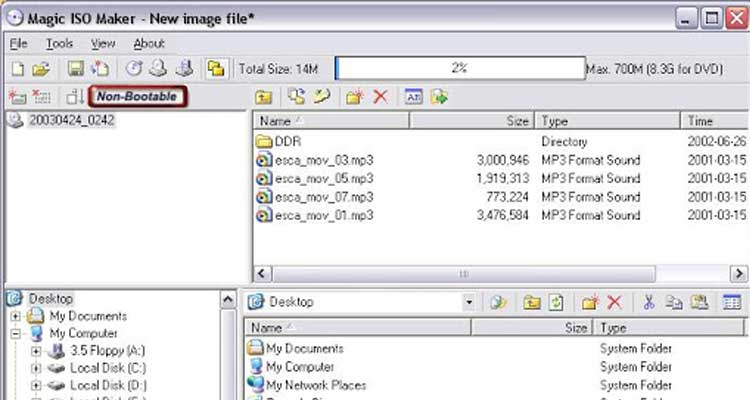Open an existing image file
The image size is (750, 400).
click(41, 69)
